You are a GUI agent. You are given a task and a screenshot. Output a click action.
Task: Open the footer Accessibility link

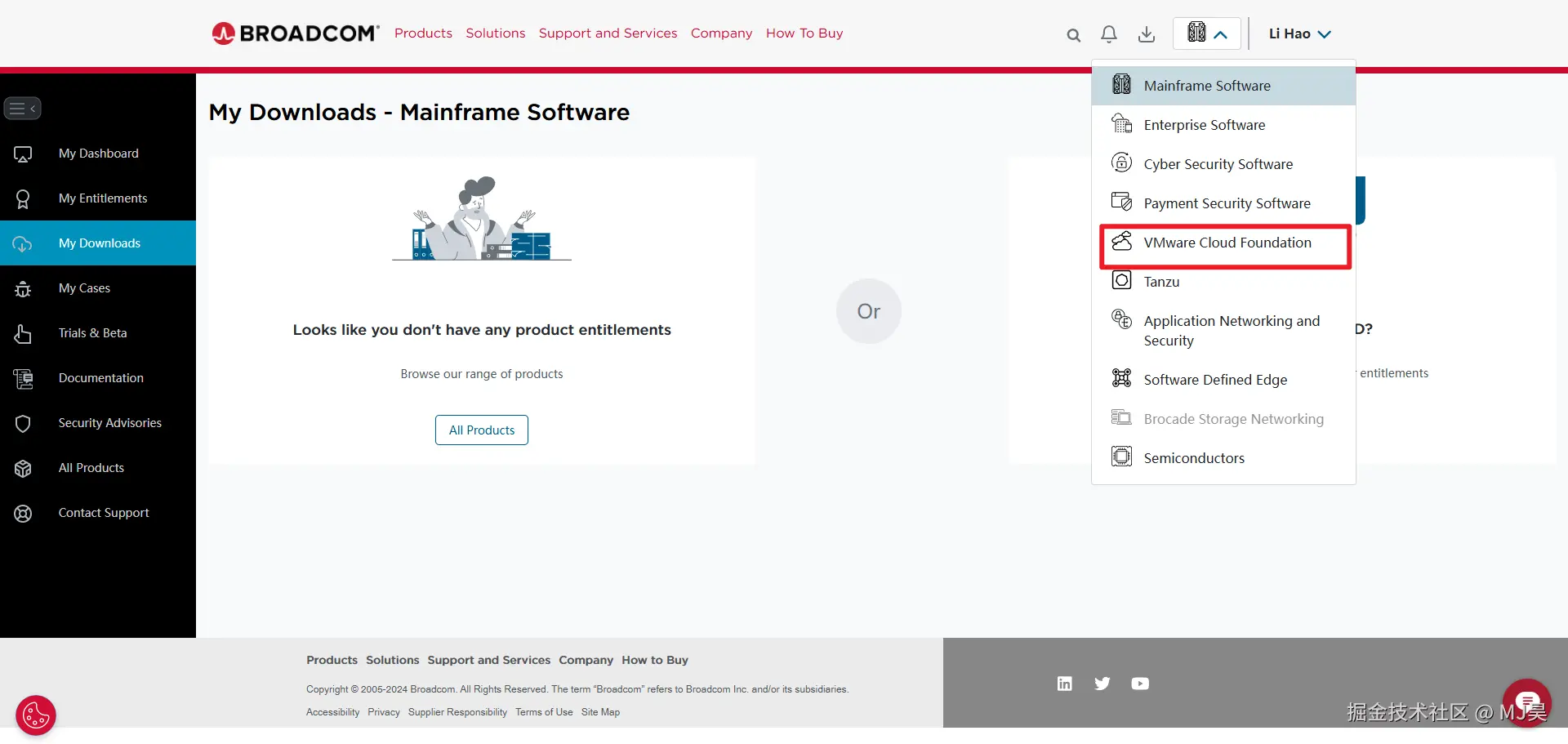tap(332, 712)
